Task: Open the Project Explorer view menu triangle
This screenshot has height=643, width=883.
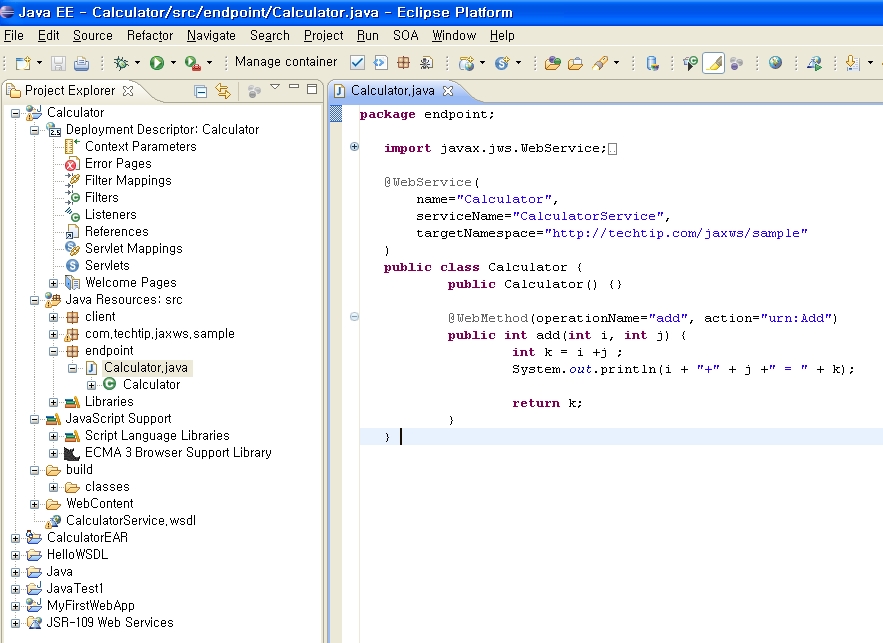Action: pos(273,90)
